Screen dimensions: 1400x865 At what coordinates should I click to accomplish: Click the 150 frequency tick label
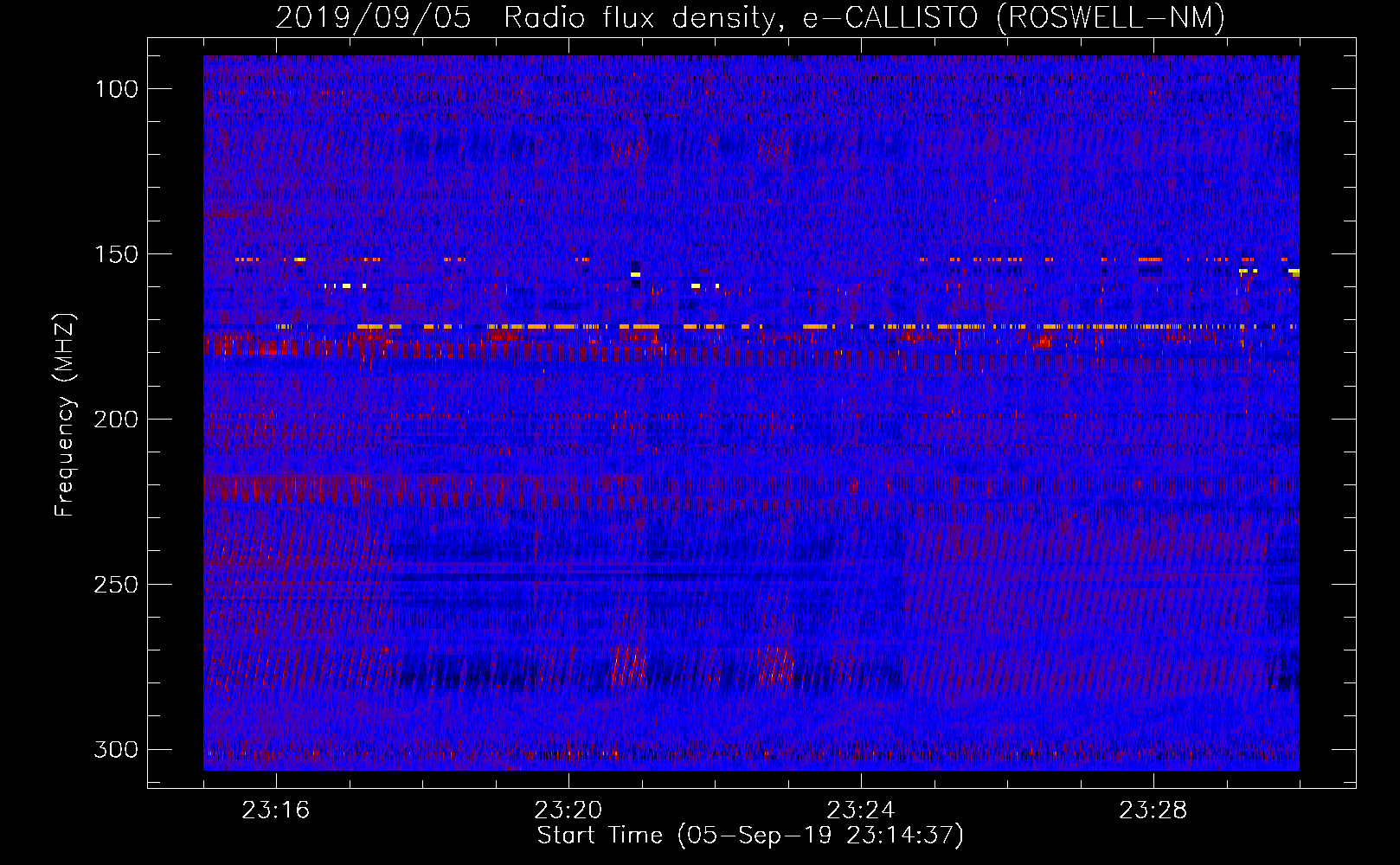(116, 254)
